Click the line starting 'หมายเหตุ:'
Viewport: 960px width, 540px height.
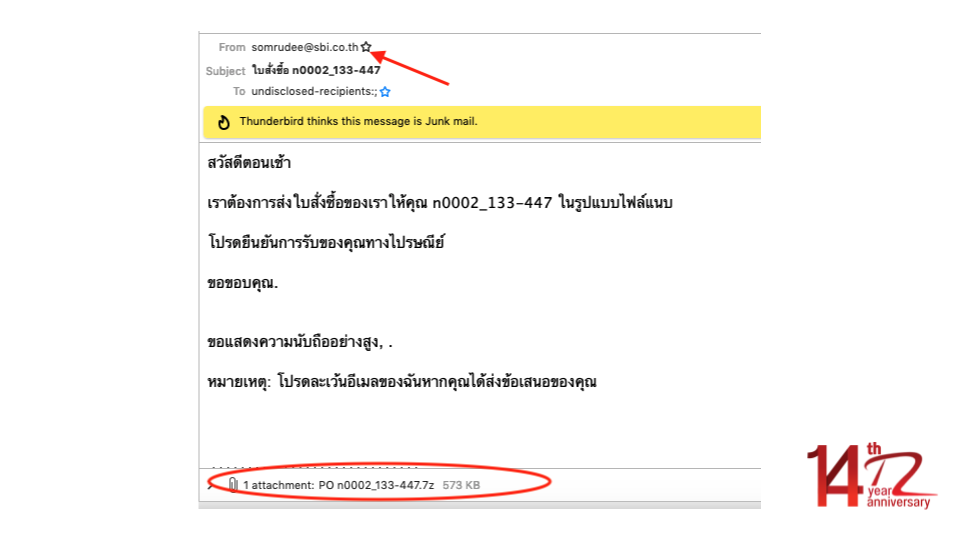(x=402, y=382)
